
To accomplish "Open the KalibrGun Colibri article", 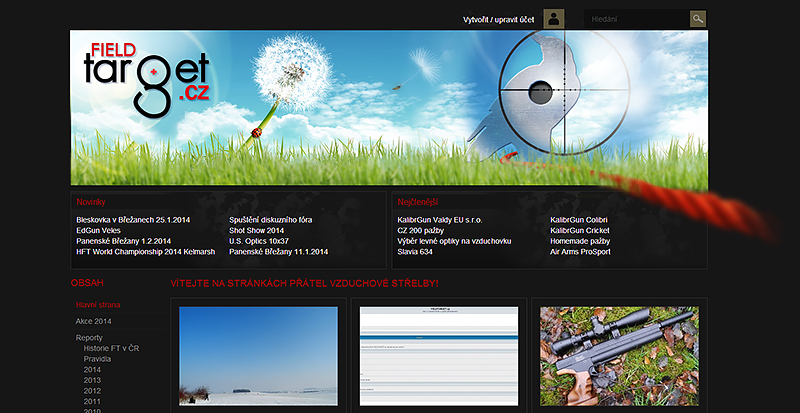I will (x=579, y=220).
